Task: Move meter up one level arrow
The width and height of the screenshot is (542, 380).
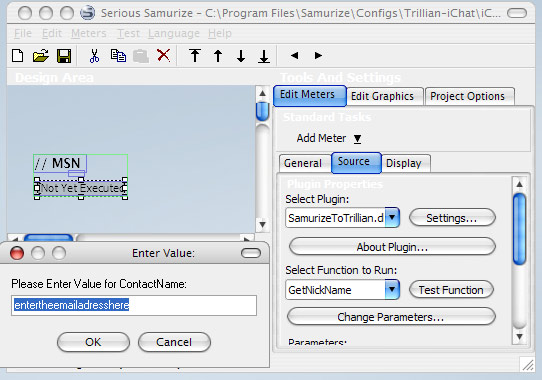Action: pos(218,56)
